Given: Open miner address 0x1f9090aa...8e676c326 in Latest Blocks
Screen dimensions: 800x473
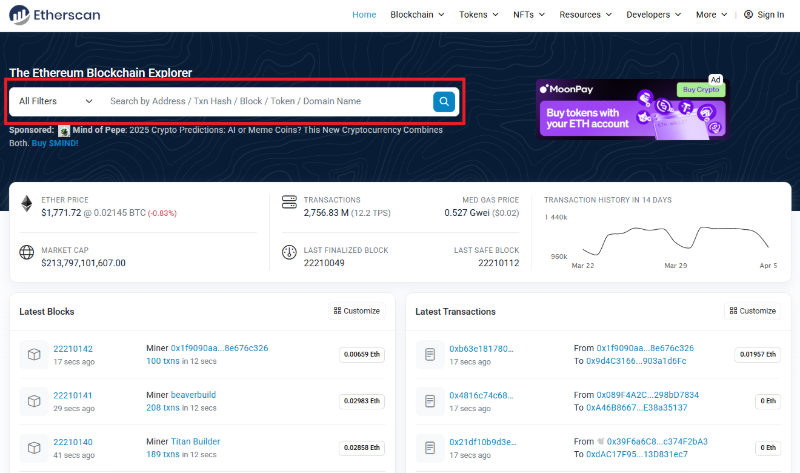Looking at the screenshot, I should [x=219, y=348].
